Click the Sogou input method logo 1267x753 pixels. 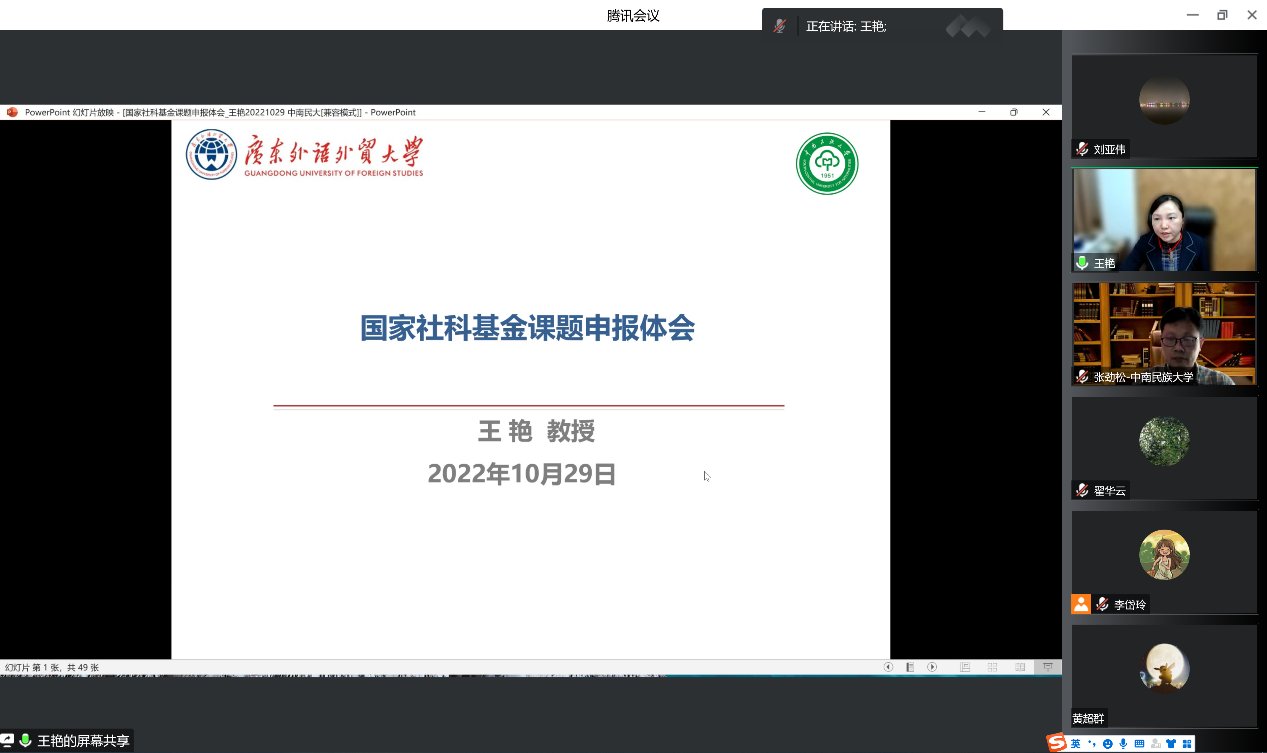(1057, 743)
